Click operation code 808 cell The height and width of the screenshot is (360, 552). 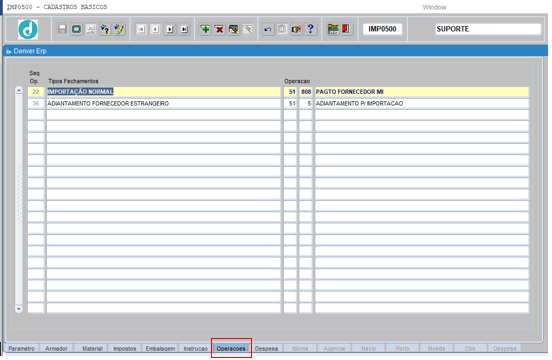306,92
